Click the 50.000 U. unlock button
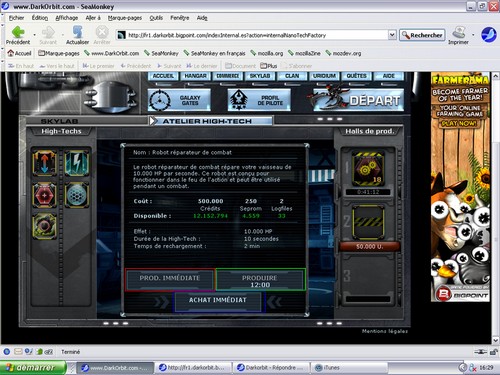 tap(369, 247)
